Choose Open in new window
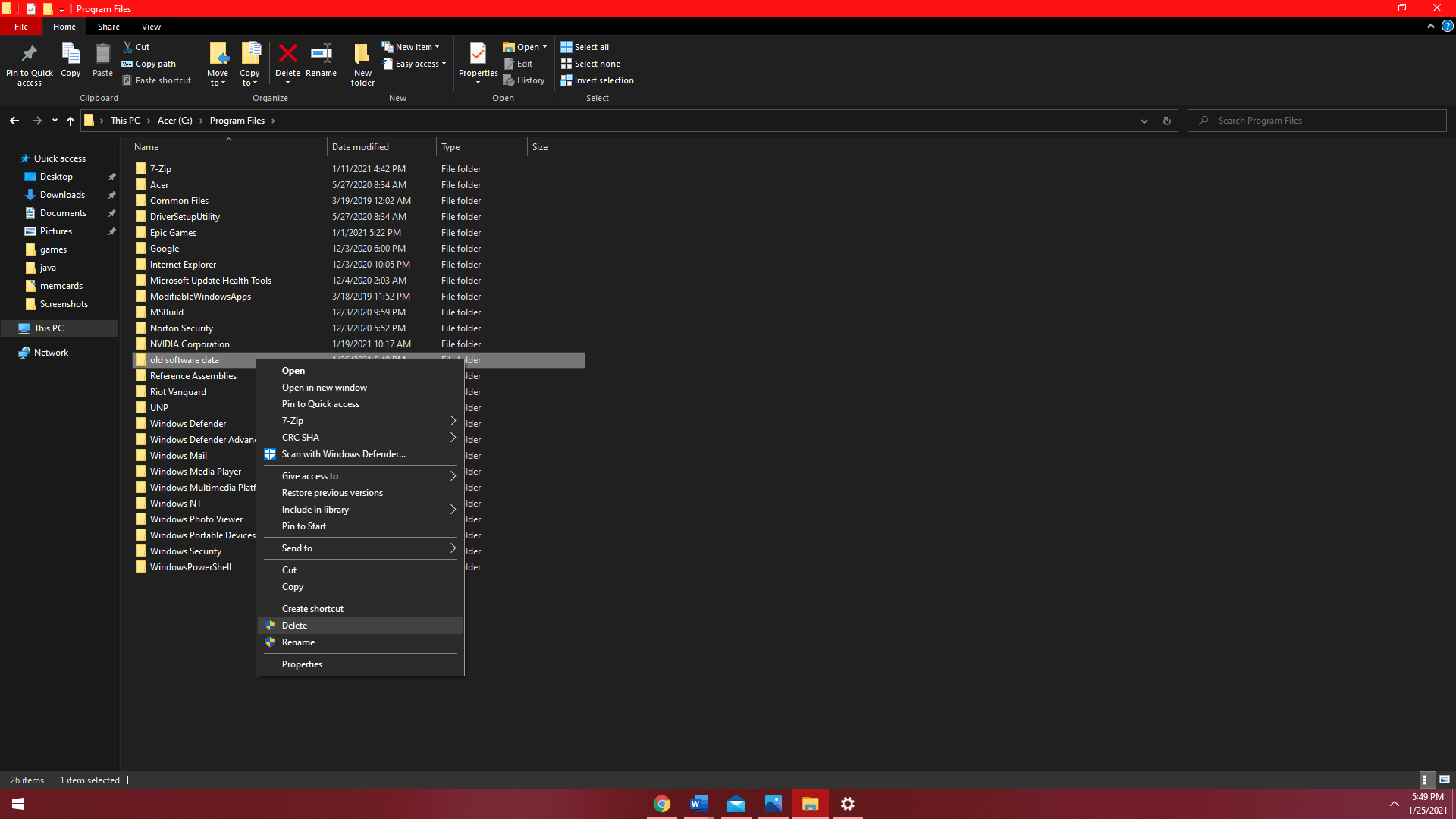 pos(360,388)
